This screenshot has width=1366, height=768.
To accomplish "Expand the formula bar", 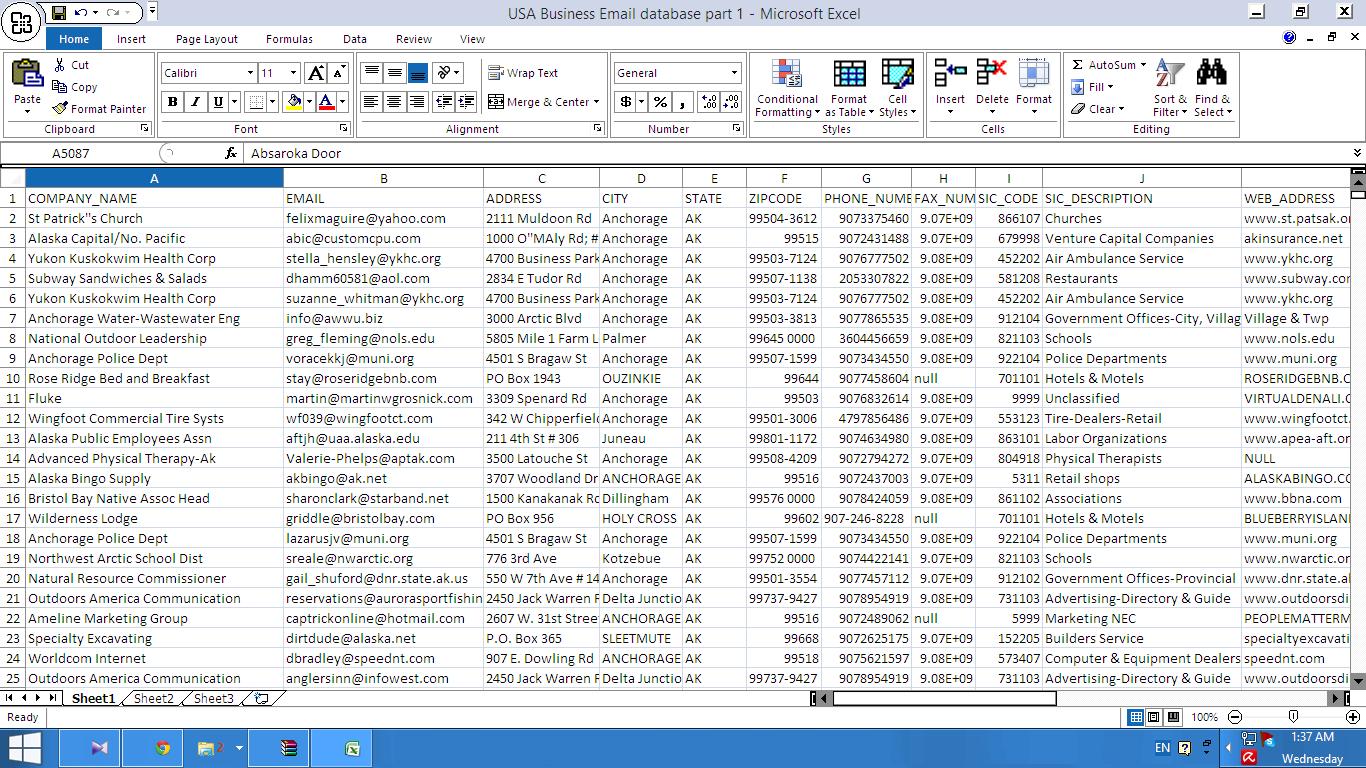I will pos(1357,153).
